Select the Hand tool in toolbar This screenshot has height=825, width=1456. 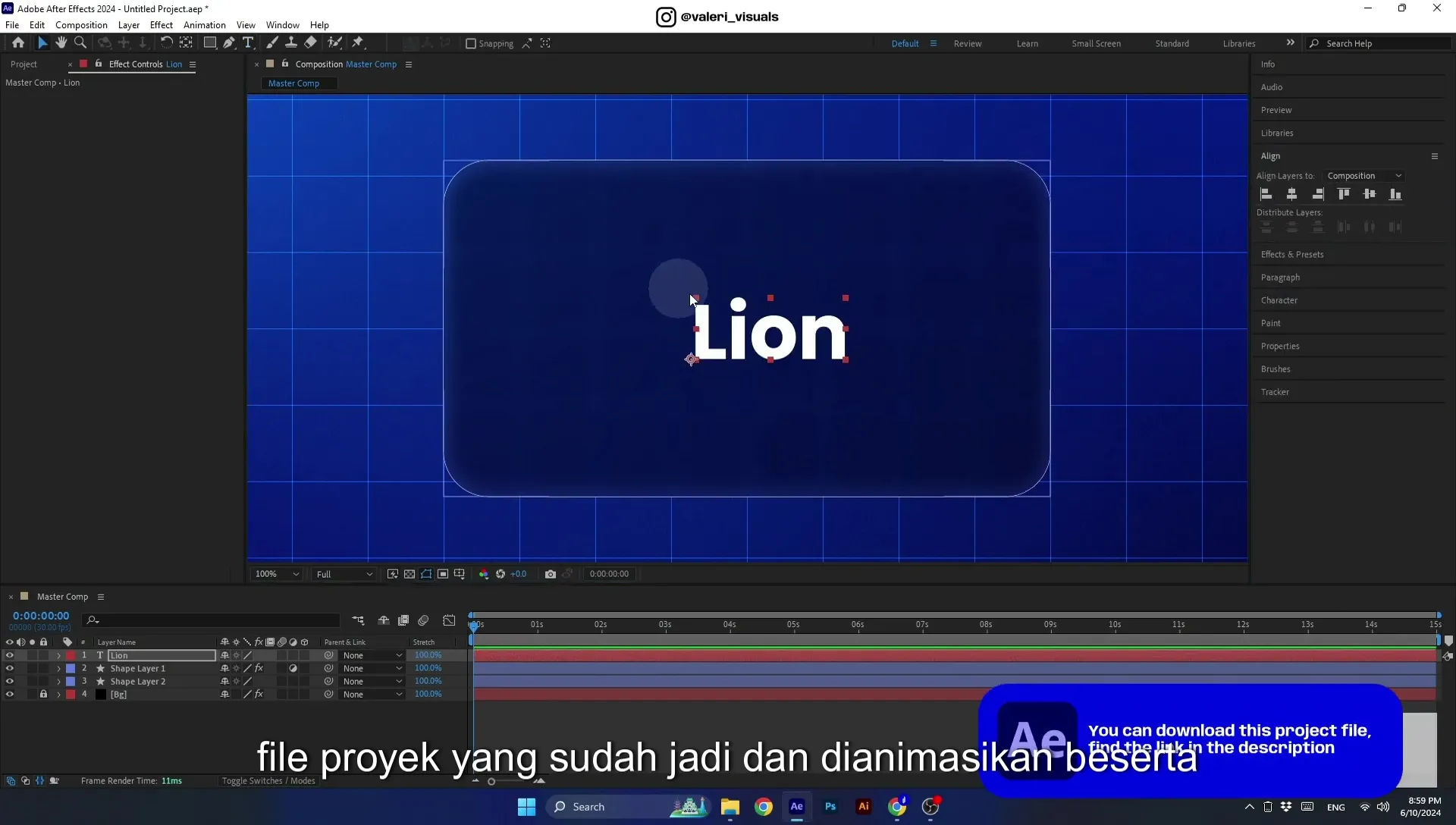[x=61, y=43]
